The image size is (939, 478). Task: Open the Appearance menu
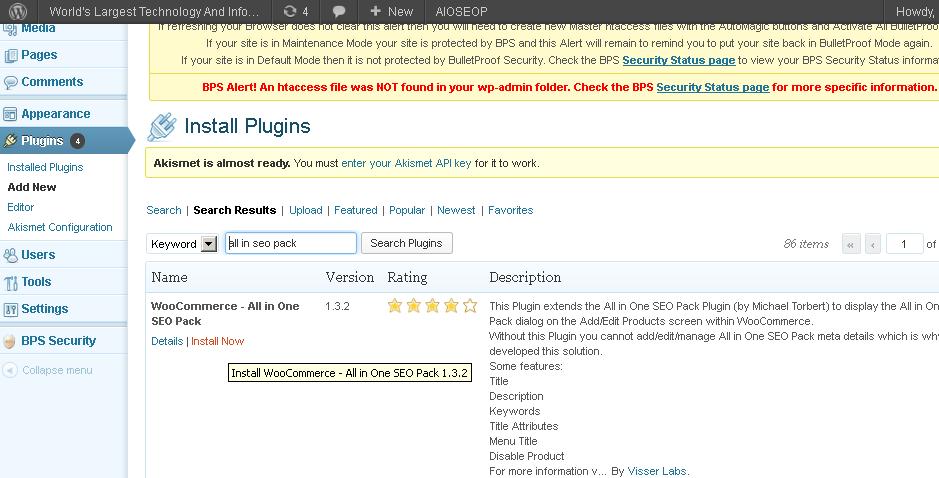(56, 114)
